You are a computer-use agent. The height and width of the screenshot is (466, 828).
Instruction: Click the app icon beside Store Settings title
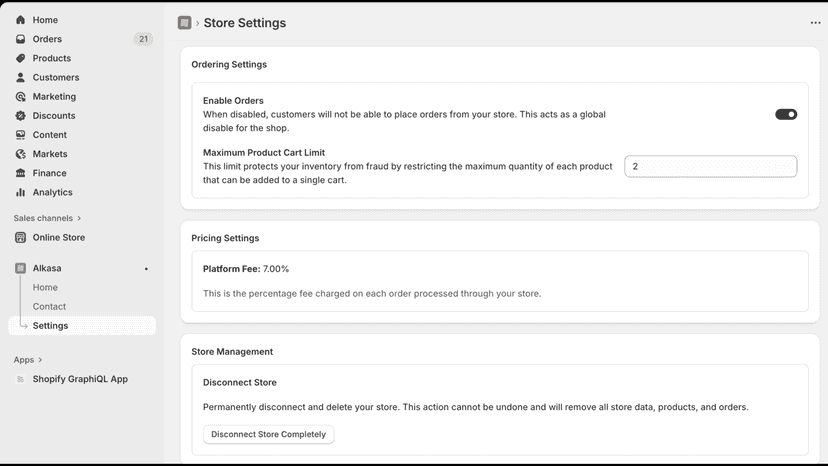[184, 23]
